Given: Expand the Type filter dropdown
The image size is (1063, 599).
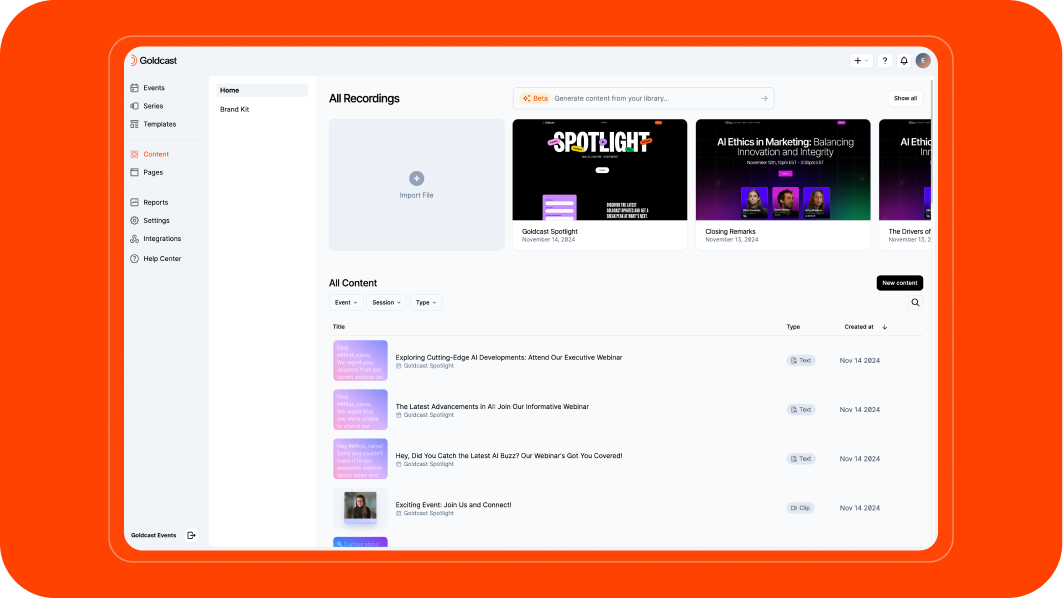Looking at the screenshot, I should coord(426,302).
